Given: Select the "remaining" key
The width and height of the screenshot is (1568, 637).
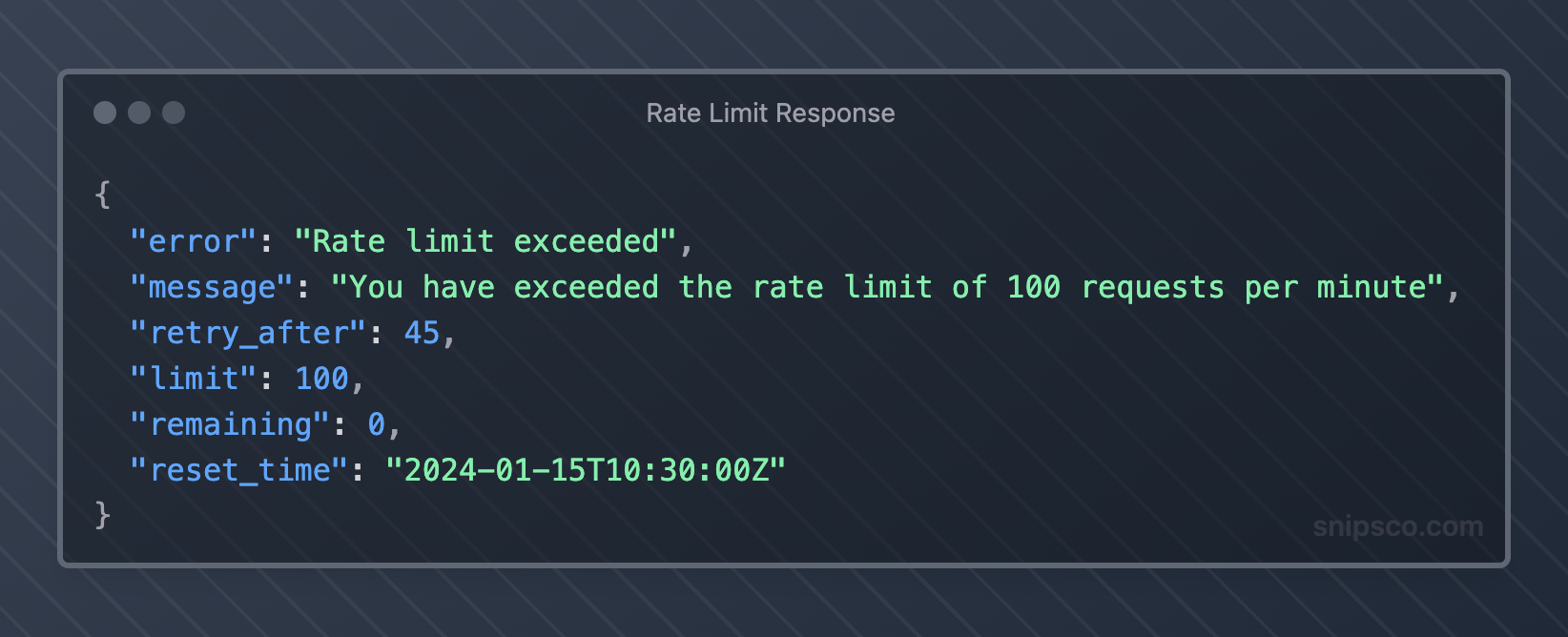Looking at the screenshot, I should (x=230, y=424).
